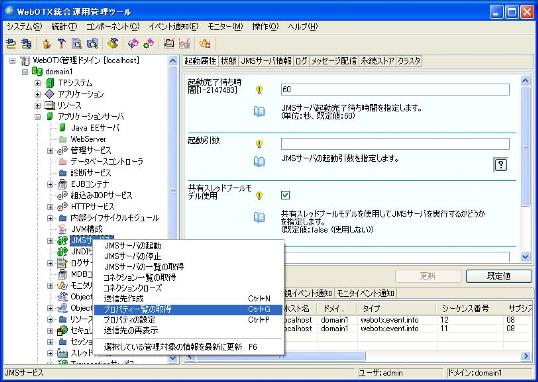Click the printer-like toolbar icon
Image resolution: width=538 pixels, height=382 pixels.
pyautogui.click(x=169, y=44)
